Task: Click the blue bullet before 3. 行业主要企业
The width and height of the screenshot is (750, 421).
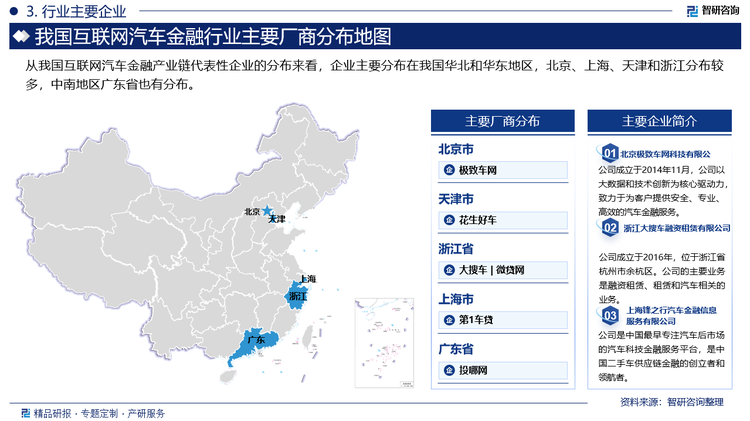Action: (13, 11)
